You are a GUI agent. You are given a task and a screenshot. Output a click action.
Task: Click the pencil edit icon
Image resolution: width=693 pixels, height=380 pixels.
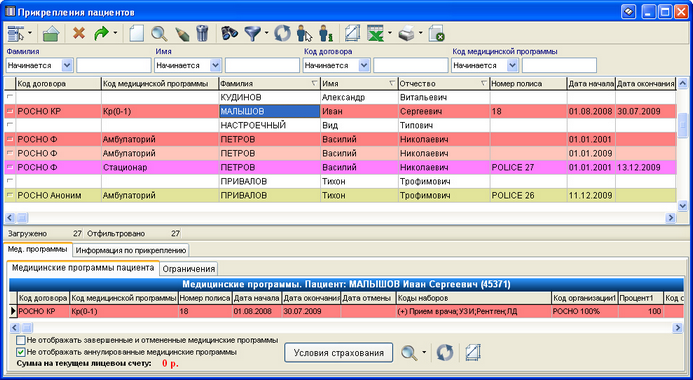(182, 34)
